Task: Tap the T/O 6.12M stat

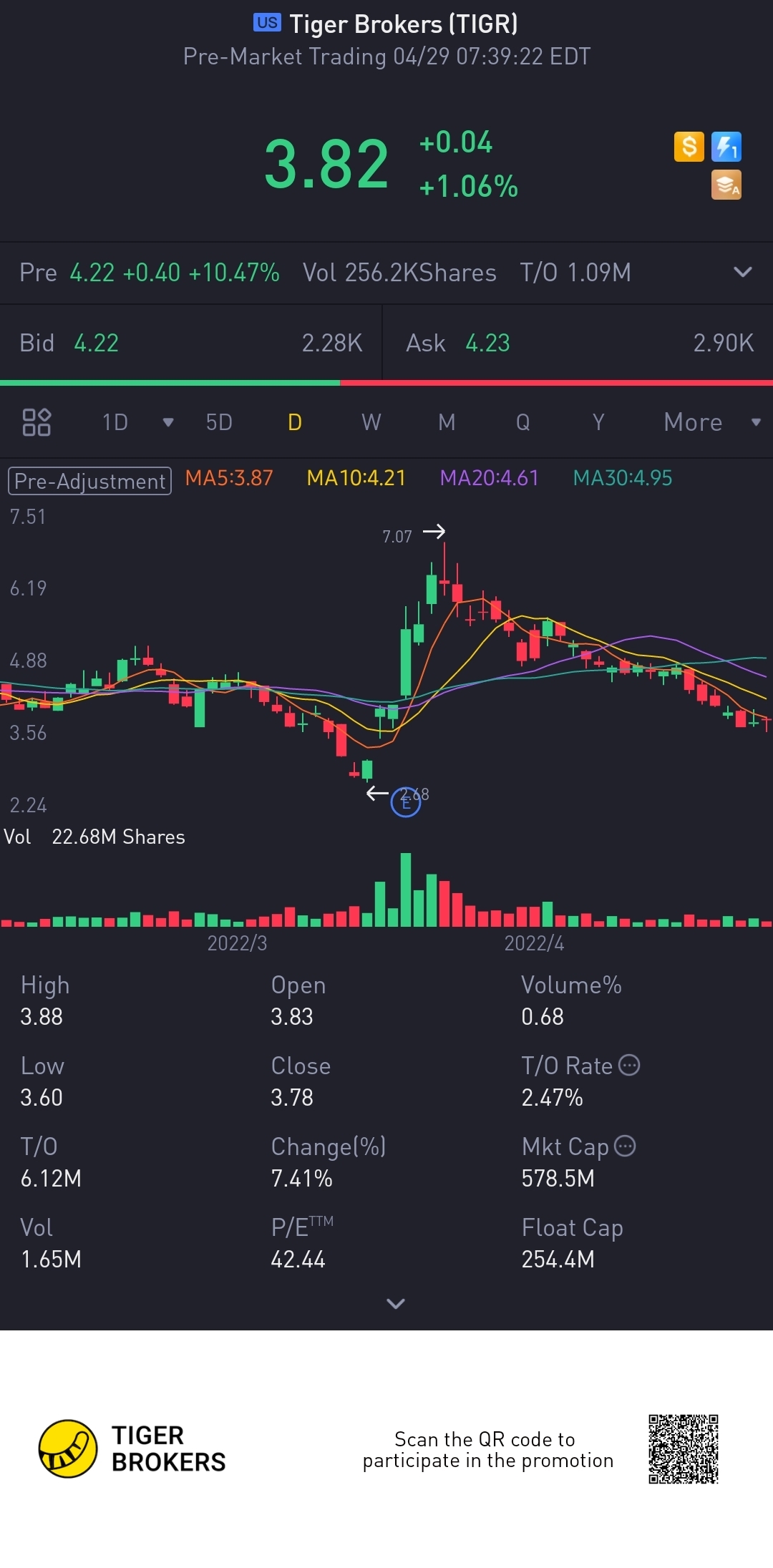Action: point(51,1162)
